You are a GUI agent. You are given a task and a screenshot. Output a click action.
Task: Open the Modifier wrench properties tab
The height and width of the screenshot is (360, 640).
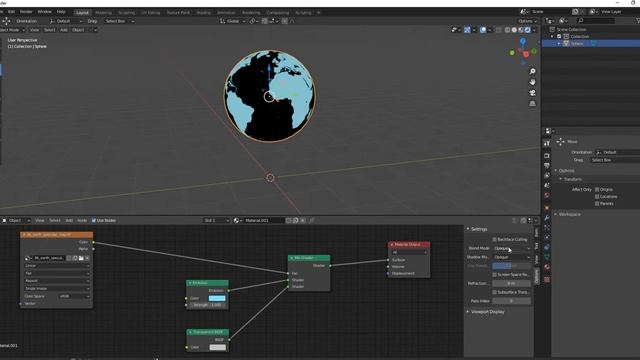coord(547,218)
